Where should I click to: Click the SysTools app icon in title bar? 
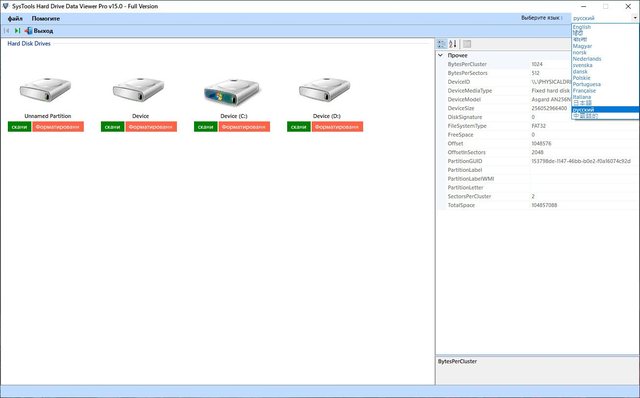point(5,6)
